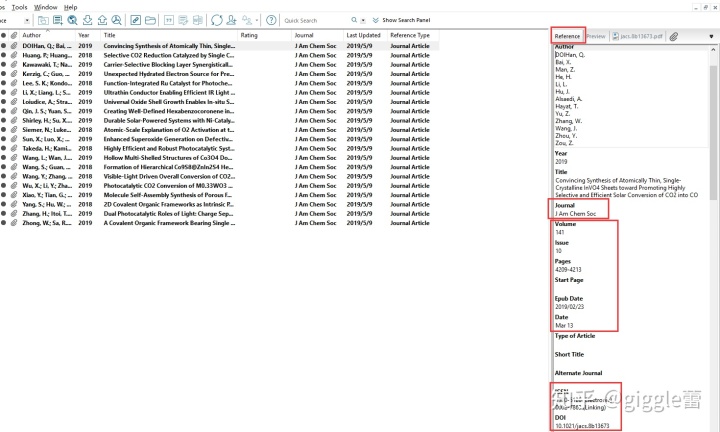The width and height of the screenshot is (720, 432).
Task: Click the reference panel scroll-up arrow
Action: [x=713, y=49]
